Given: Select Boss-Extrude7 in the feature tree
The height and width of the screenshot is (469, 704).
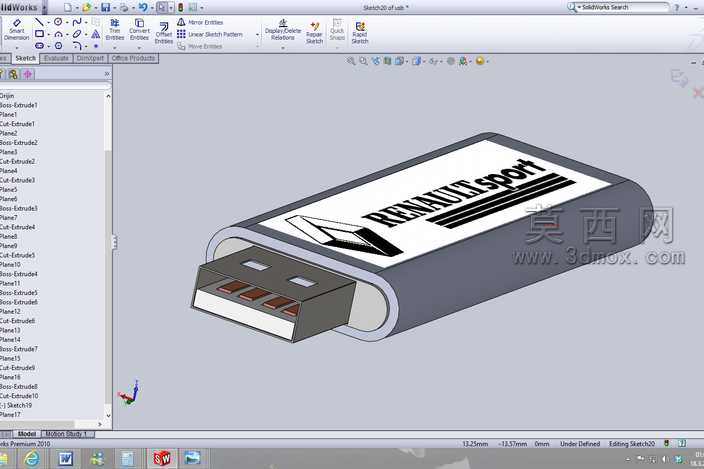Looking at the screenshot, I should pos(18,349).
